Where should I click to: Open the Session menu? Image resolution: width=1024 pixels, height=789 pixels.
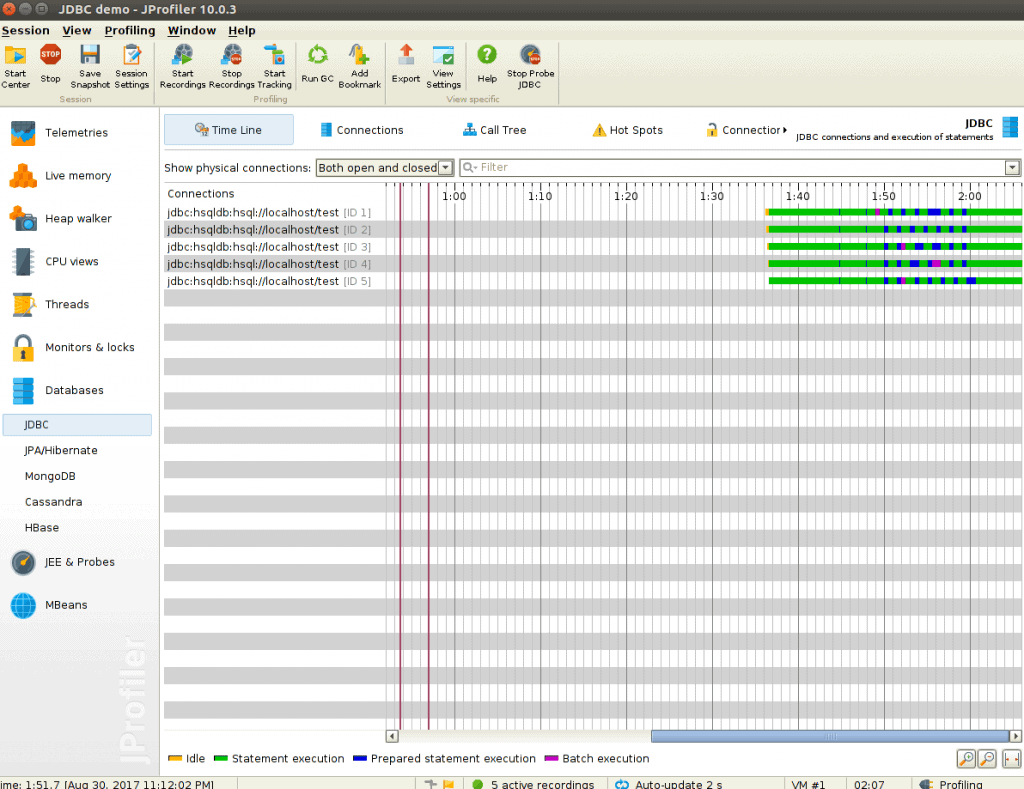point(25,31)
